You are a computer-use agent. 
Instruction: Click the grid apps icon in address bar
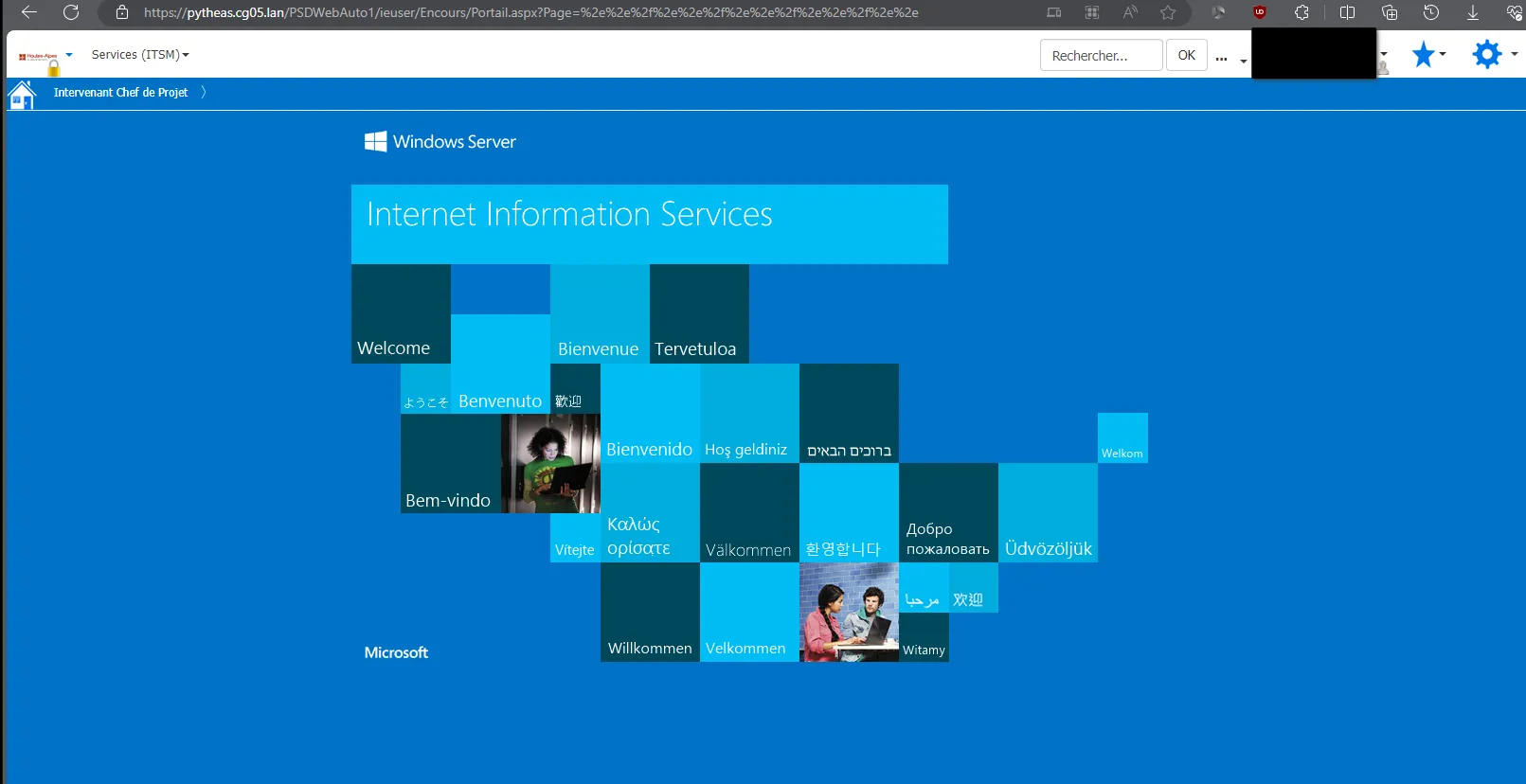[x=1092, y=12]
